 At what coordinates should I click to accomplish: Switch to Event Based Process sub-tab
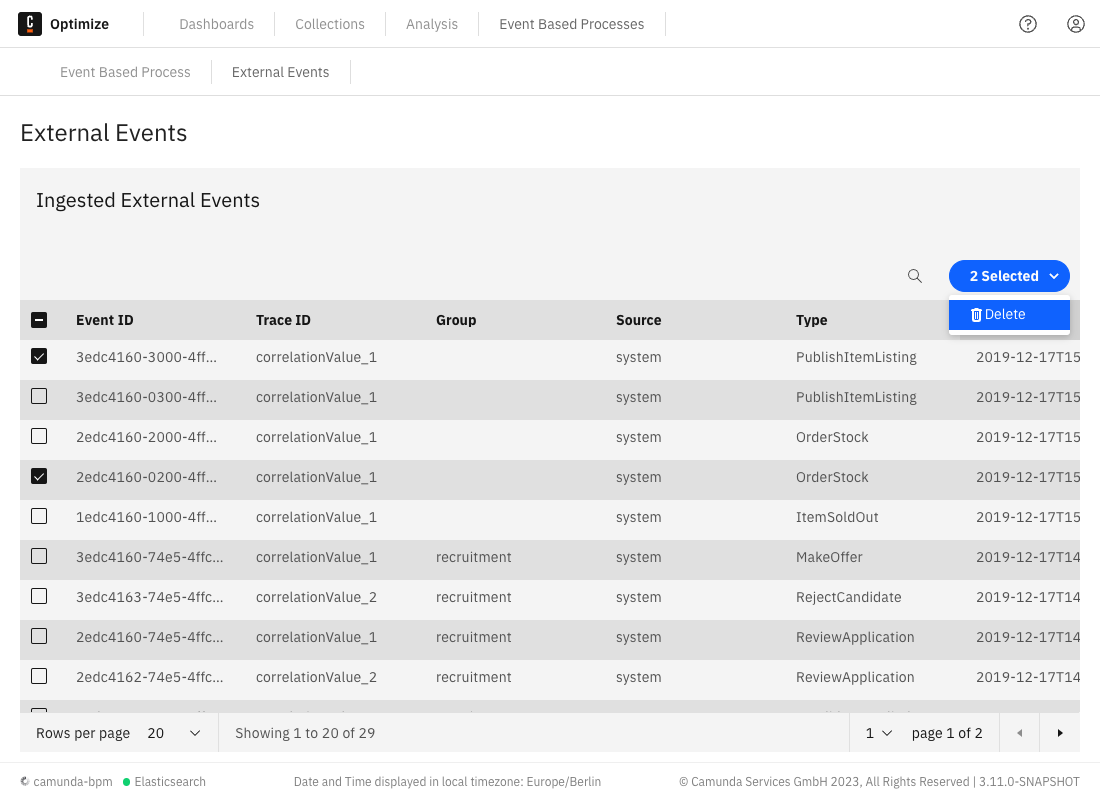[x=125, y=72]
